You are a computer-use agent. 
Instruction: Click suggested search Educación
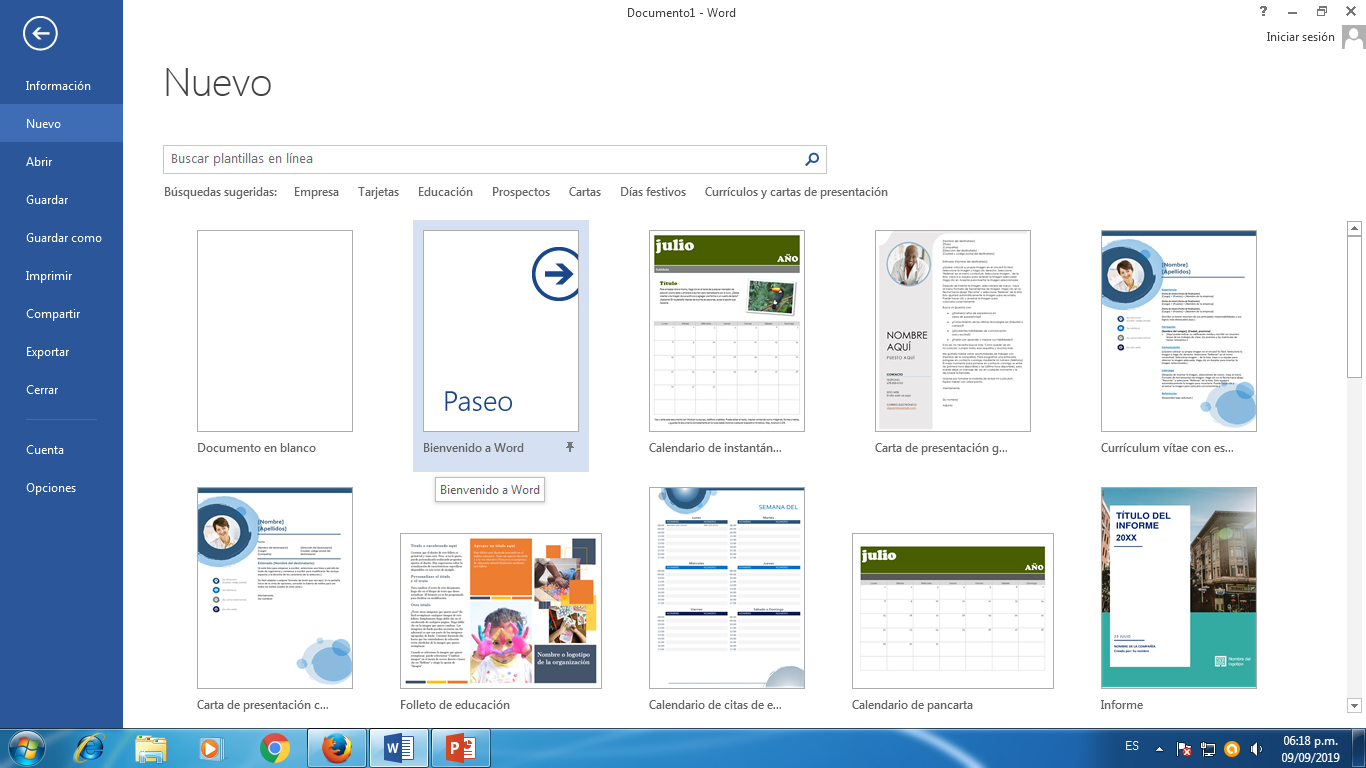(x=445, y=192)
